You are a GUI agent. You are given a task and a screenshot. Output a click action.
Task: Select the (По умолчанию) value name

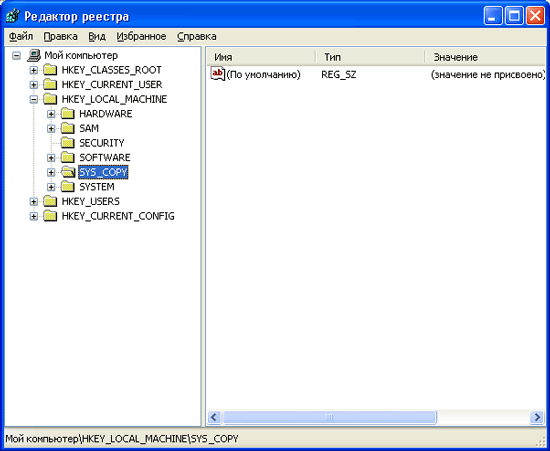[x=263, y=75]
